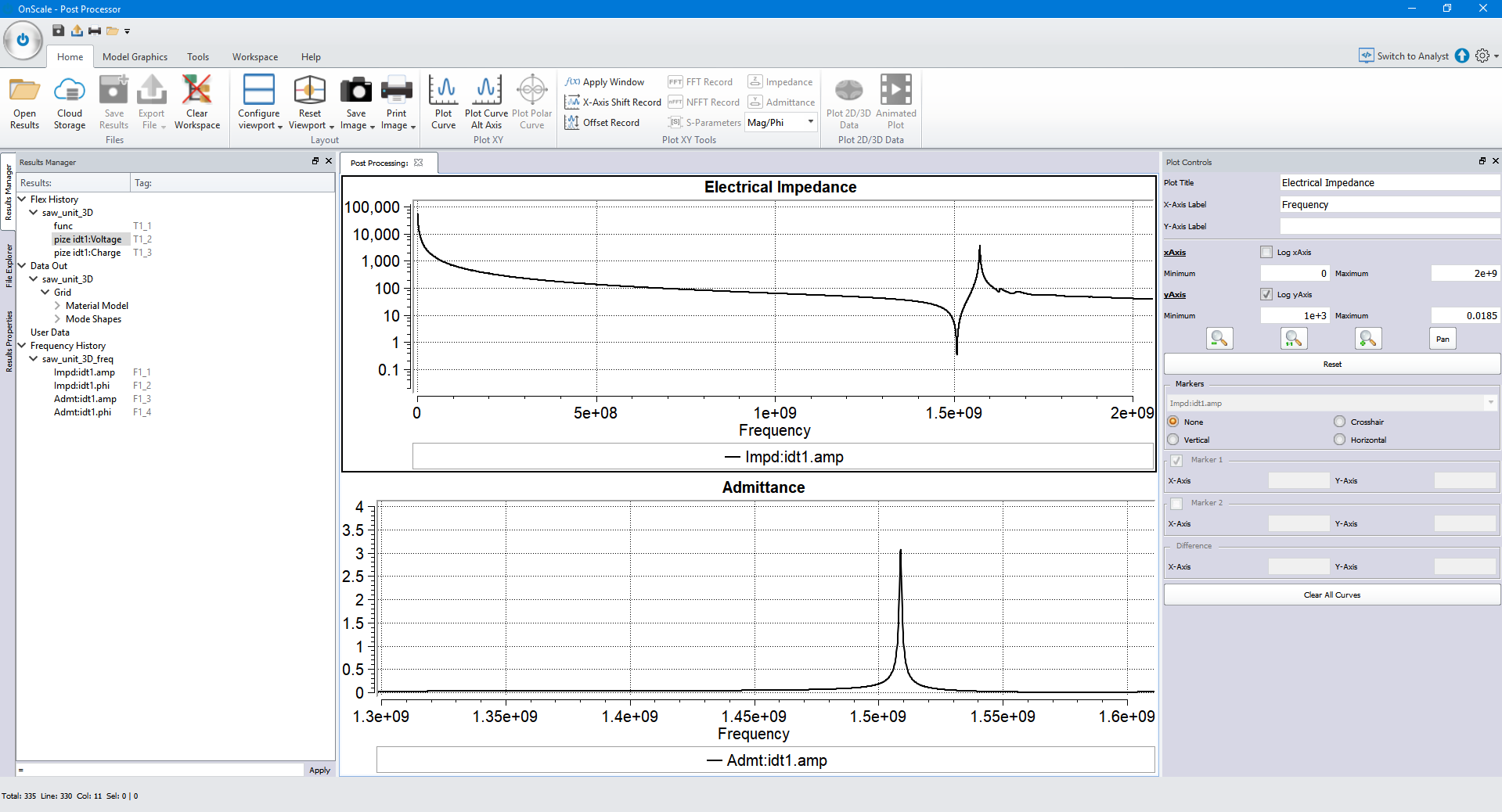Viewport: 1502px width, 812px height.
Task: Click the Clear Workspace icon
Action: point(196,89)
